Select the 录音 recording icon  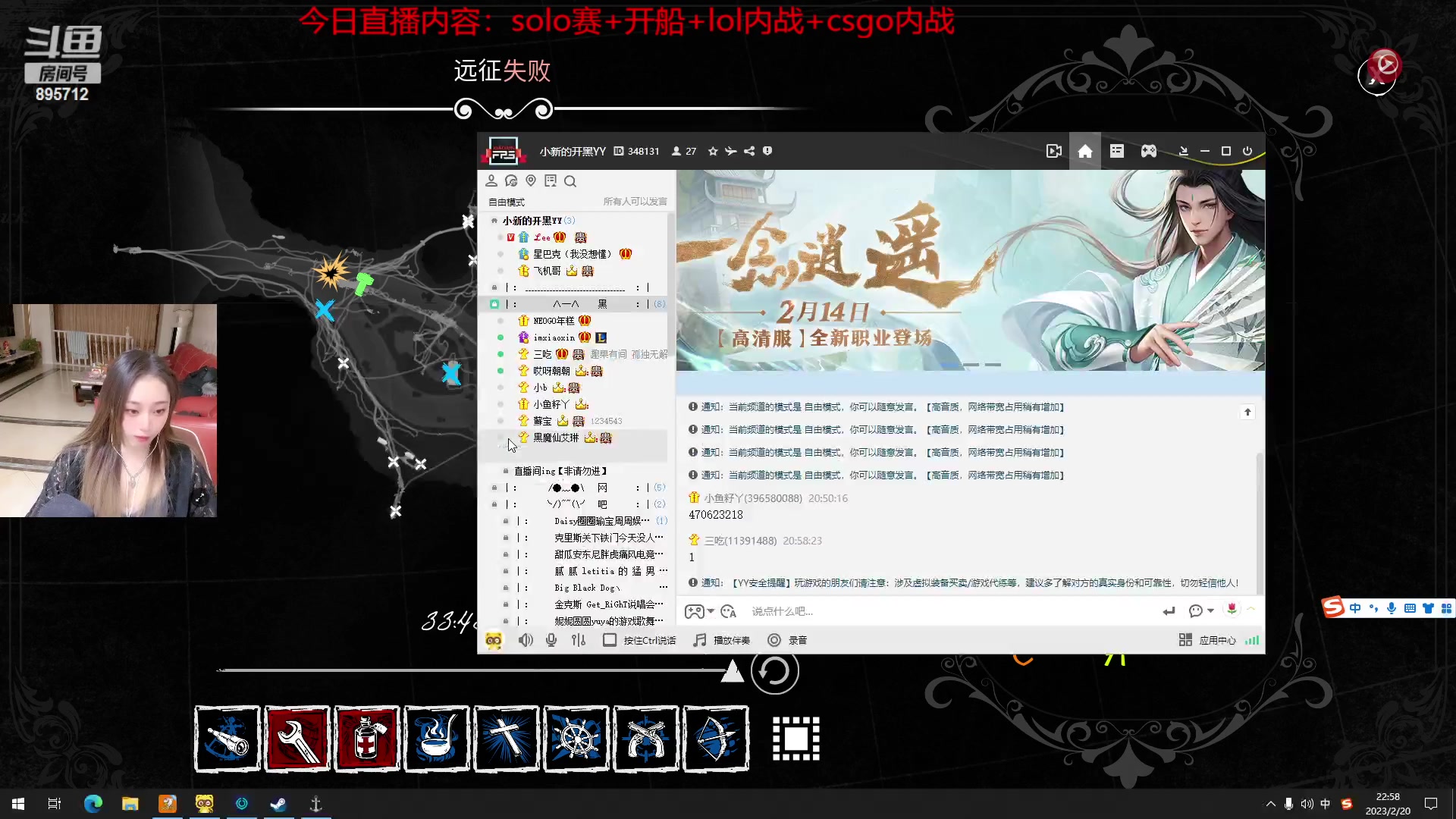tap(774, 640)
